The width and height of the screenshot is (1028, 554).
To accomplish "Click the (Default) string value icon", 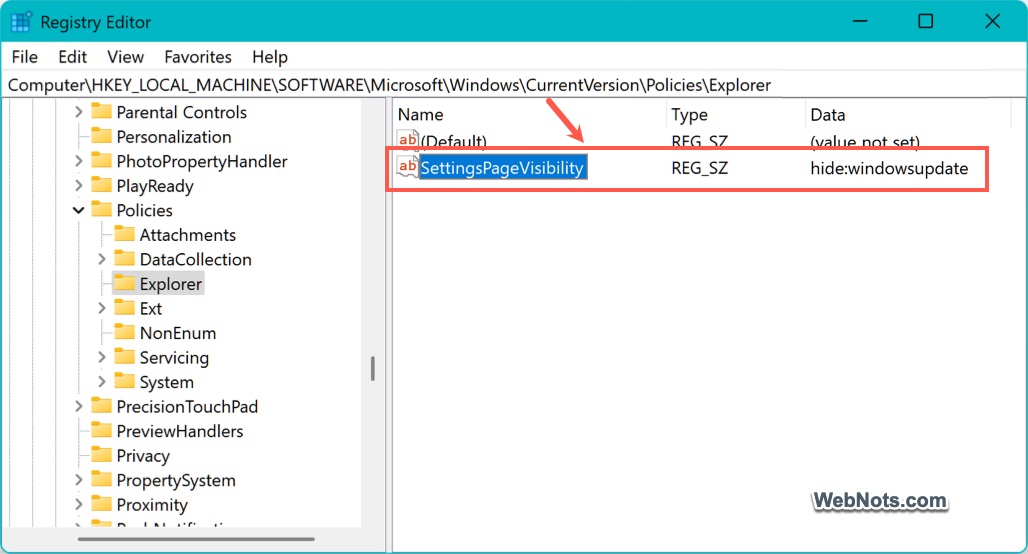I will coord(408,139).
